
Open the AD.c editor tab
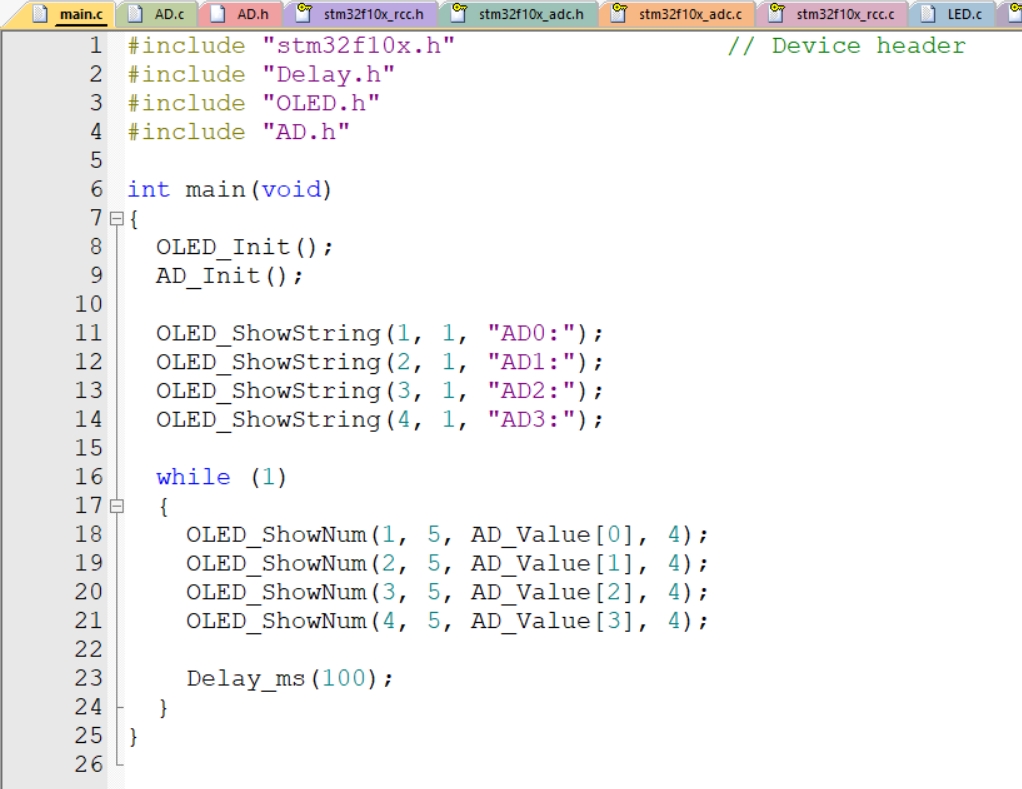156,14
